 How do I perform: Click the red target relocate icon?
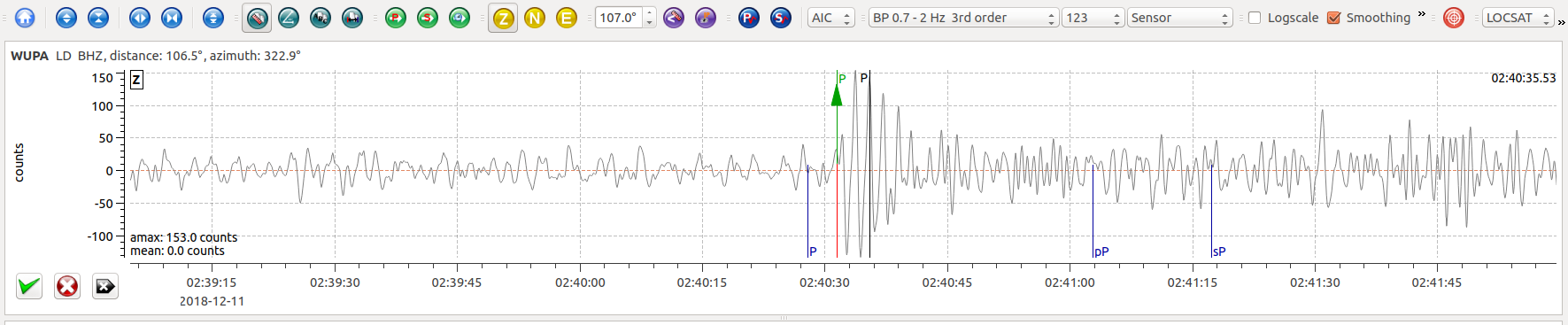[x=1454, y=17]
